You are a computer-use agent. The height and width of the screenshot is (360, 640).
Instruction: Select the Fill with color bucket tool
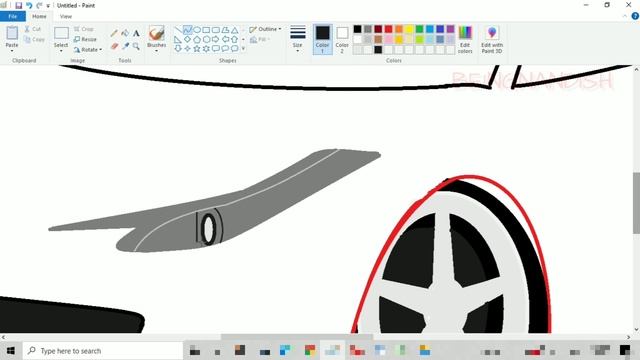coord(125,33)
